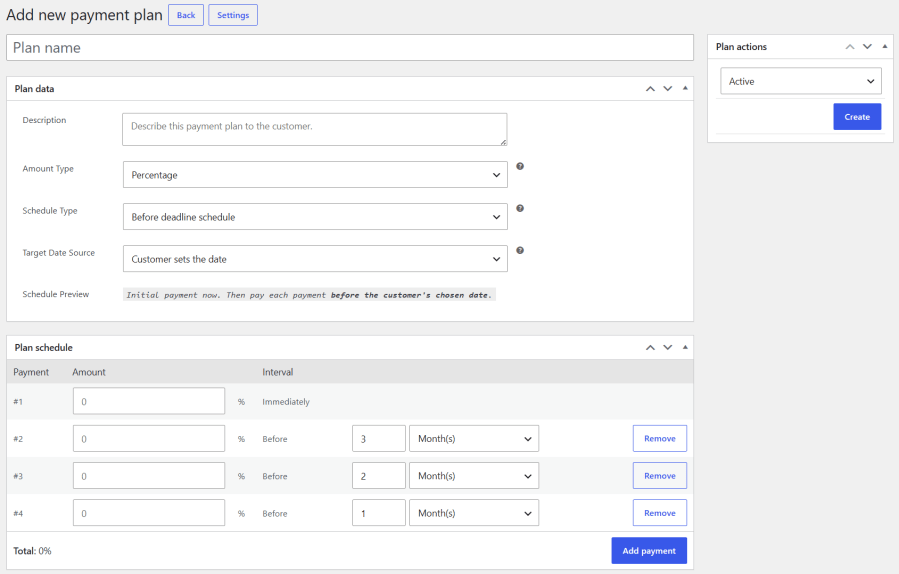Open Month(s) dropdown for payment #2

(x=474, y=439)
